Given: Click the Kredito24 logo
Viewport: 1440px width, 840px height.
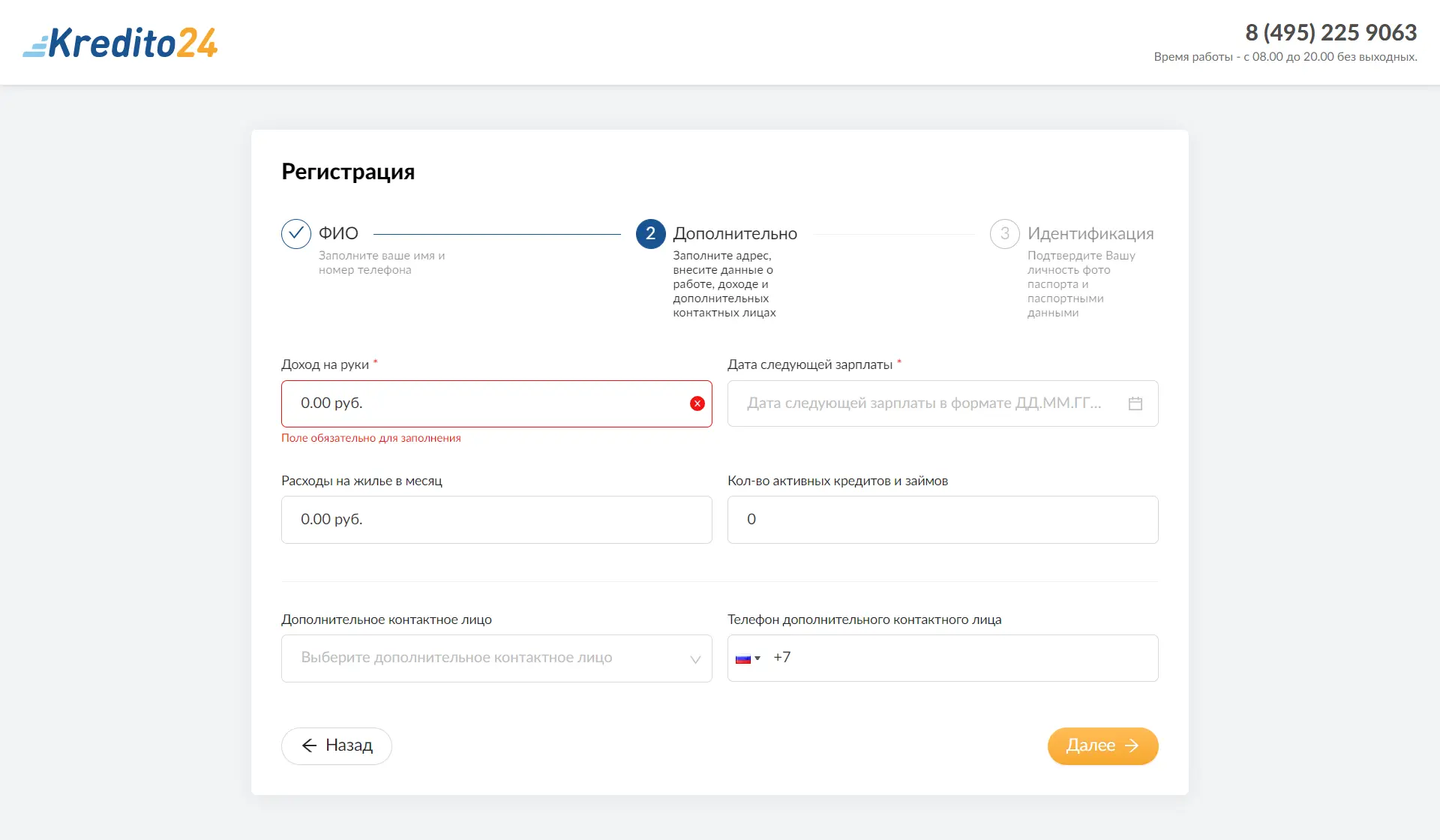Looking at the screenshot, I should [x=120, y=43].
